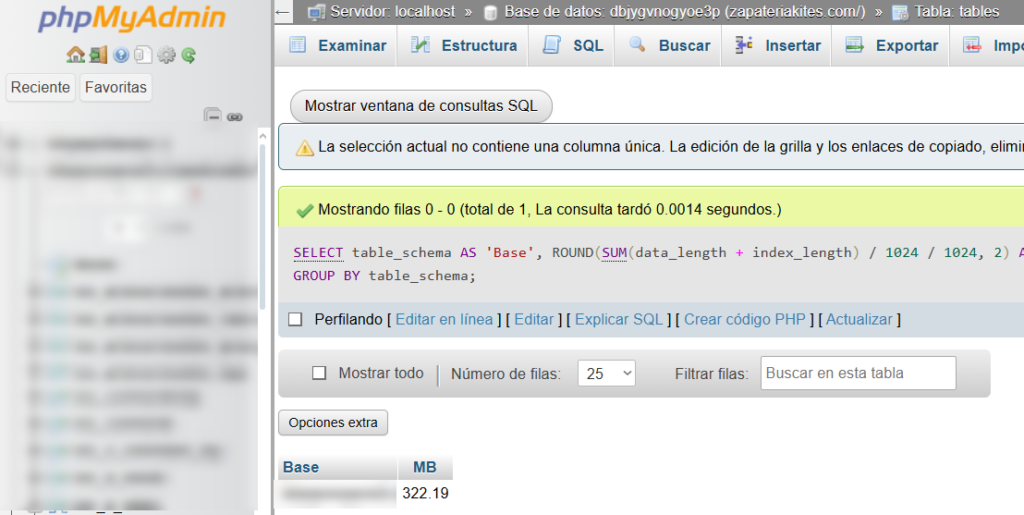The height and width of the screenshot is (515, 1024).
Task: Switch to the Estructura tab
Action: (x=464, y=45)
